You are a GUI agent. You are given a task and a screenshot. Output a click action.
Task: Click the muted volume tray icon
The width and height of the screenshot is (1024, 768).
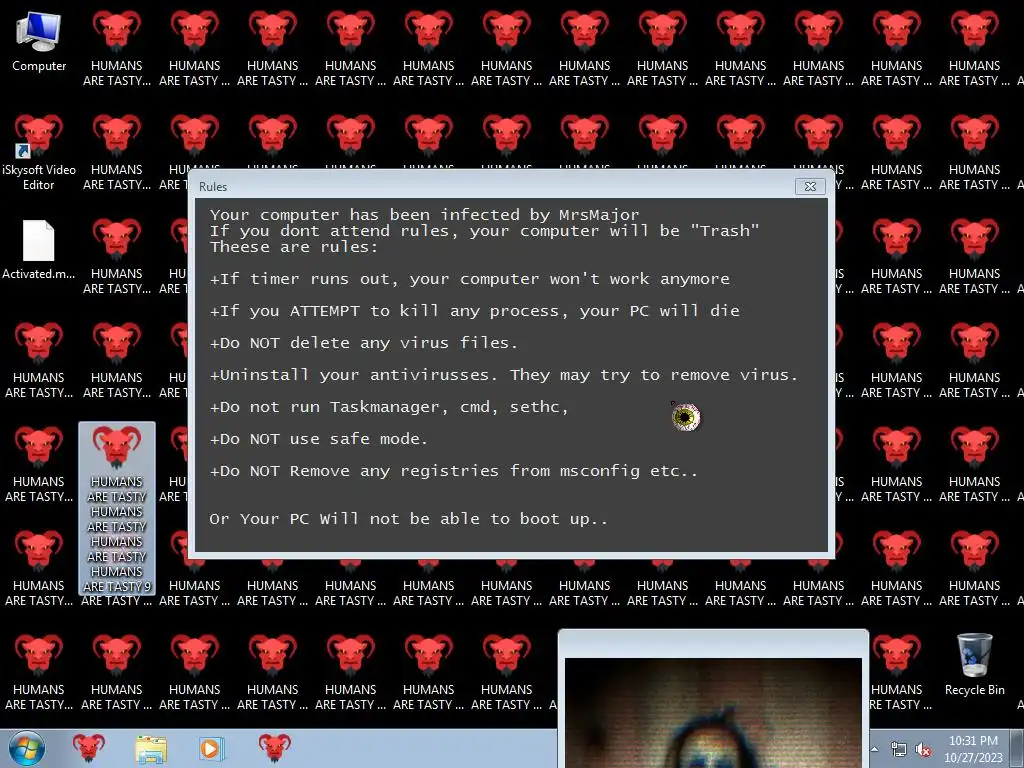point(923,750)
